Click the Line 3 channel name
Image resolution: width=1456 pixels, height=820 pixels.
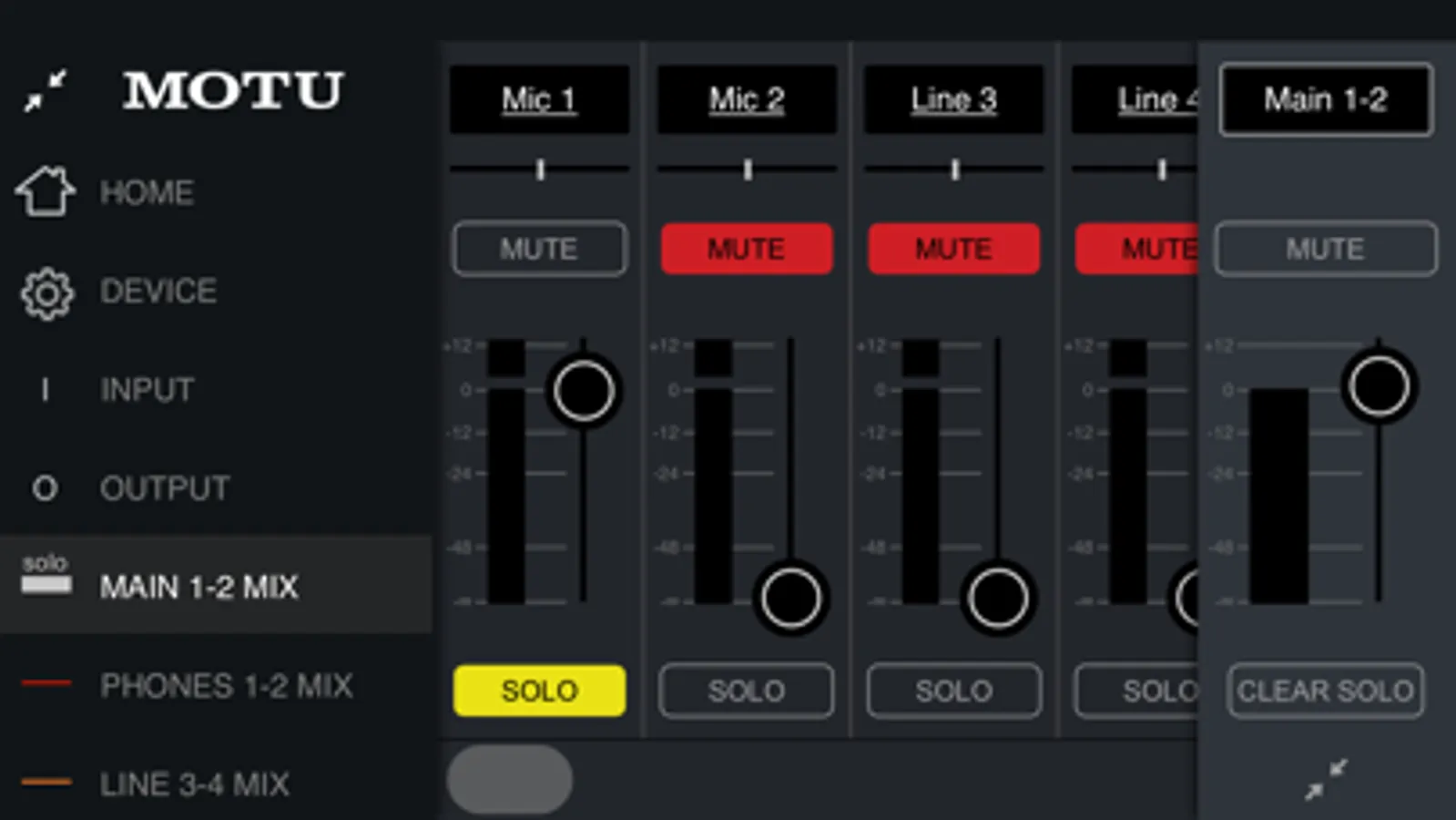click(x=953, y=99)
